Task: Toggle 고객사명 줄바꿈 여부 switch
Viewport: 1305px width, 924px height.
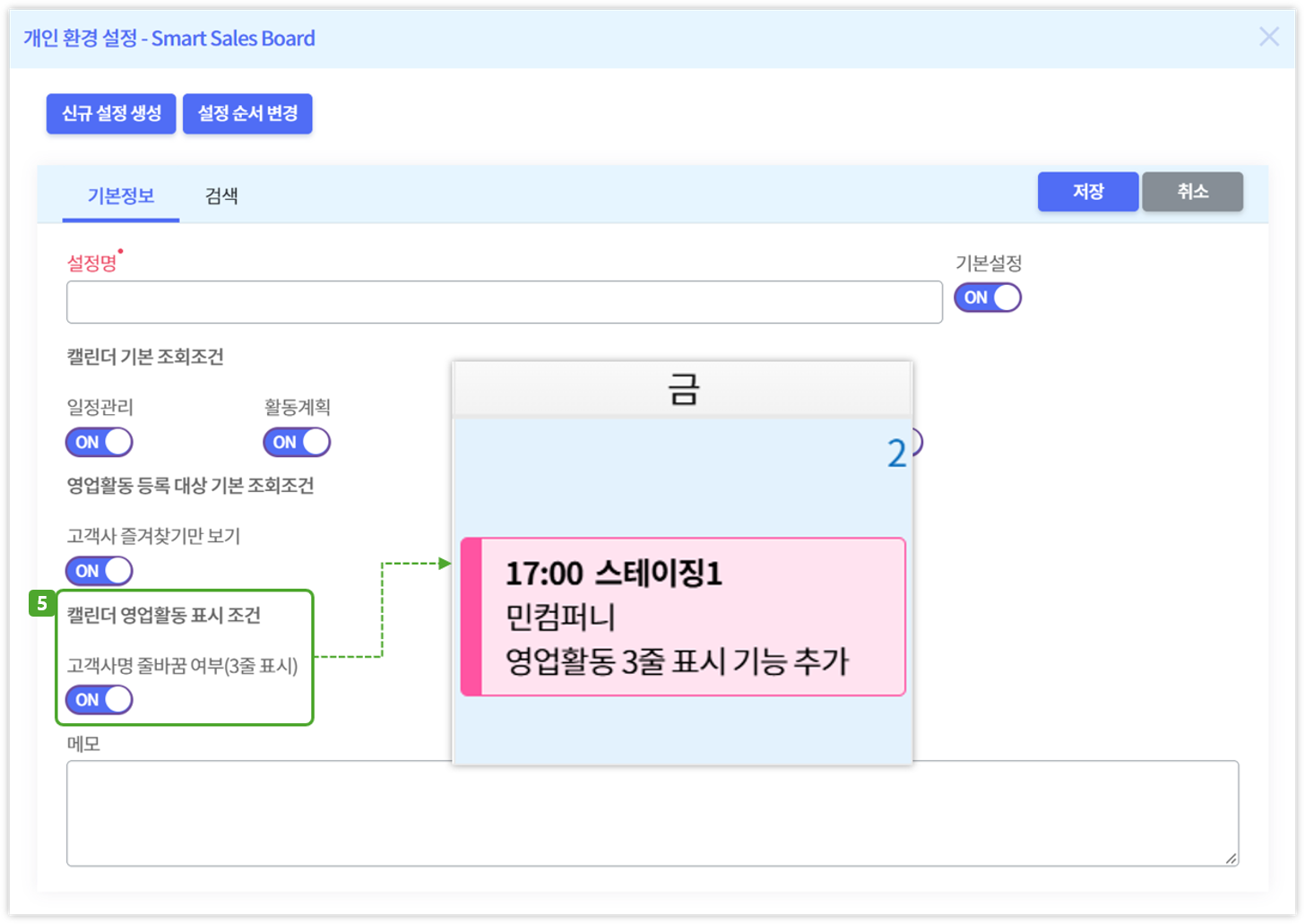Action: tap(99, 700)
